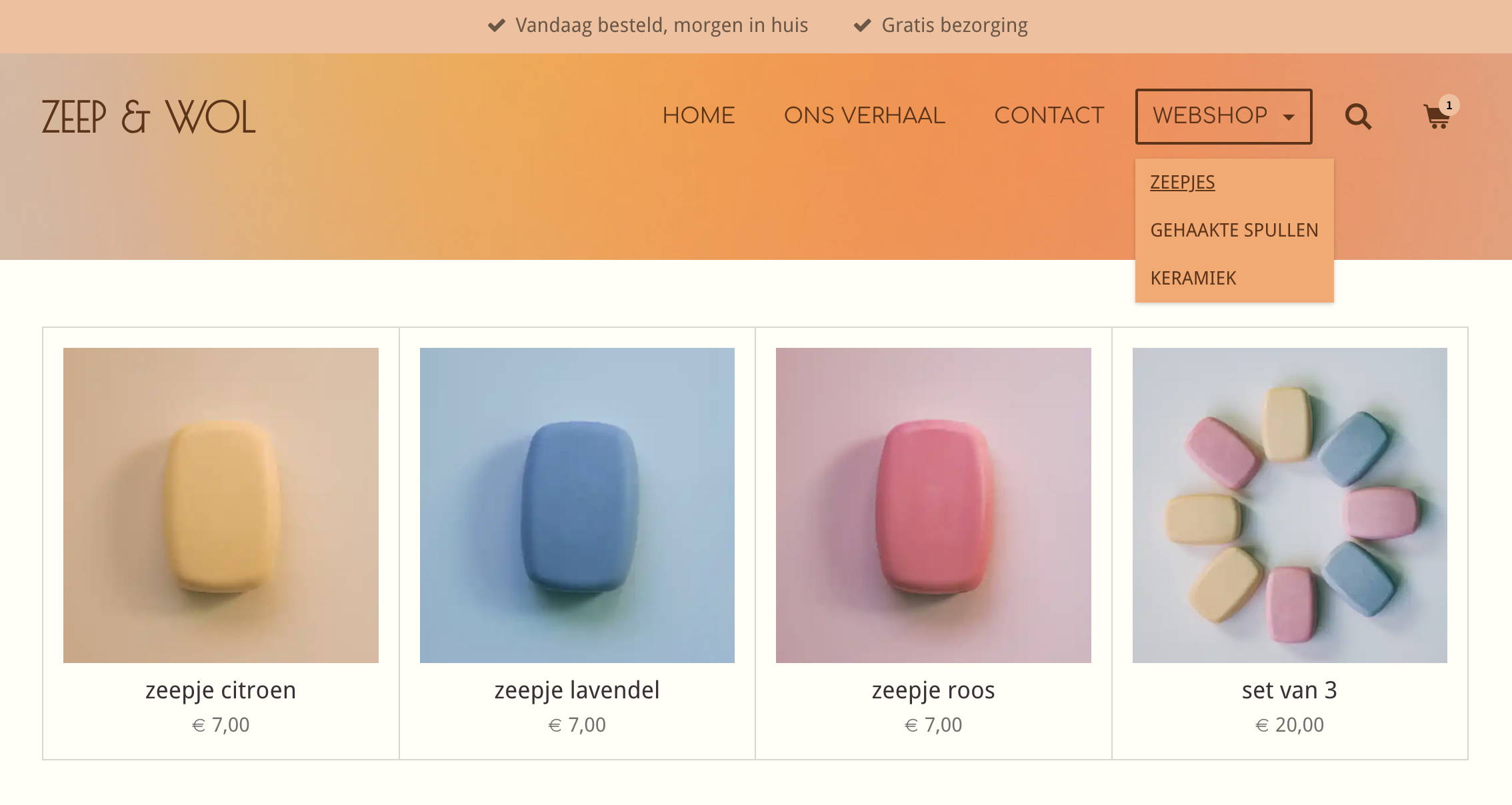
Task: Open the yellow citroen soap image
Action: pos(221,505)
